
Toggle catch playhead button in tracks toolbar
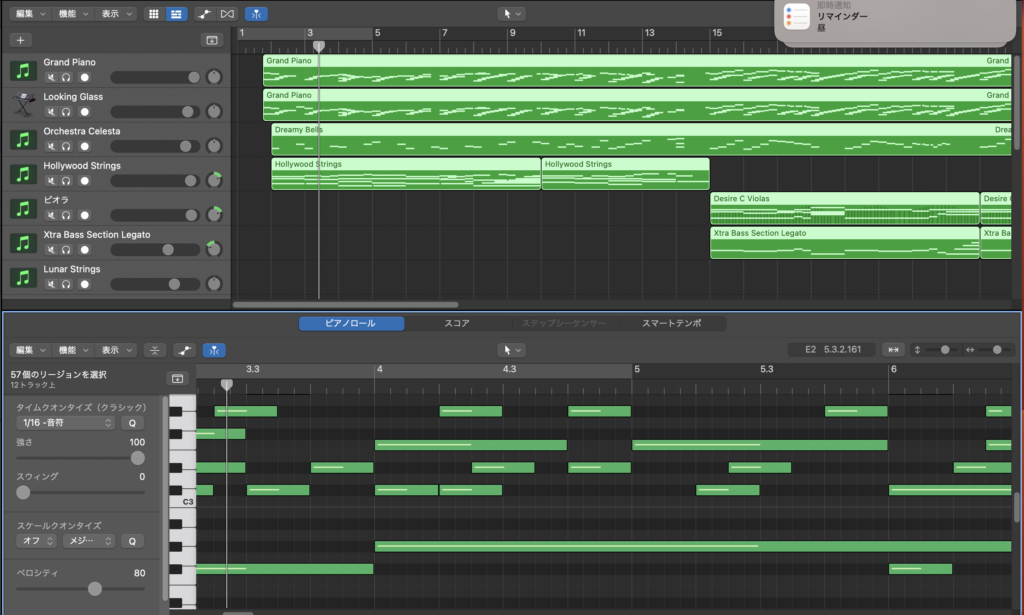coord(256,14)
